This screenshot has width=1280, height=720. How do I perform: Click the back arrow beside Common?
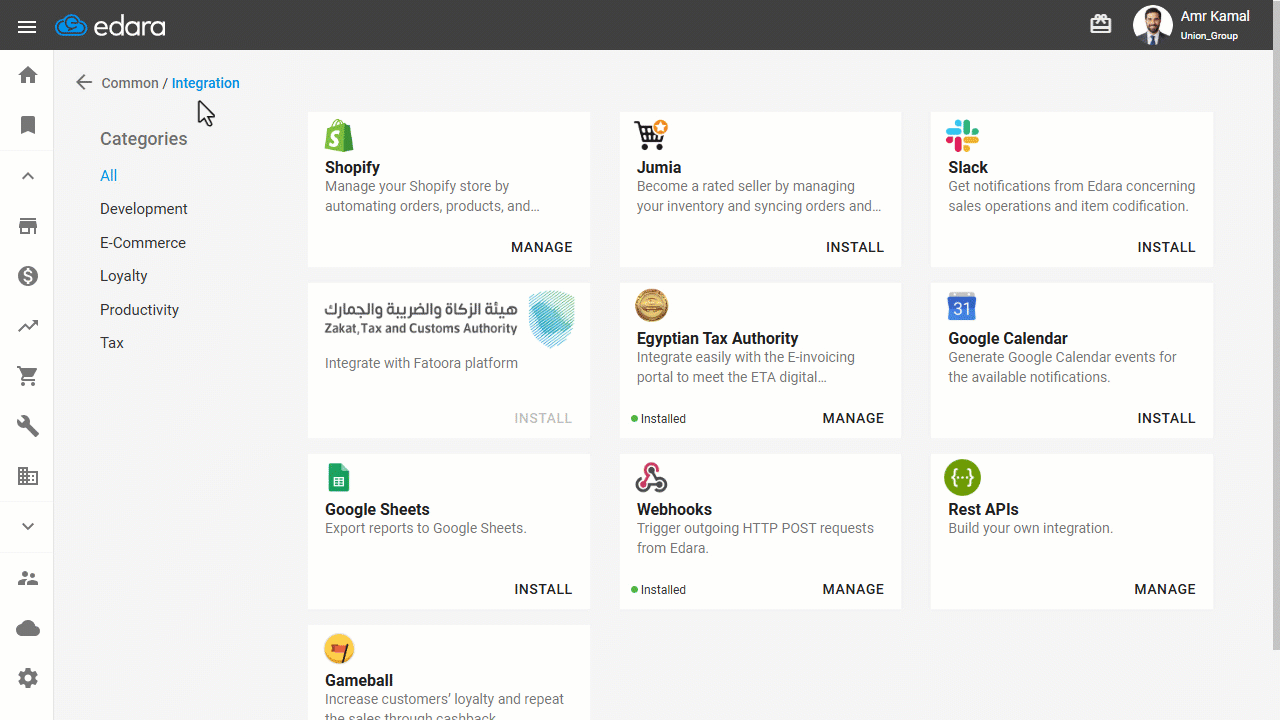pos(84,83)
